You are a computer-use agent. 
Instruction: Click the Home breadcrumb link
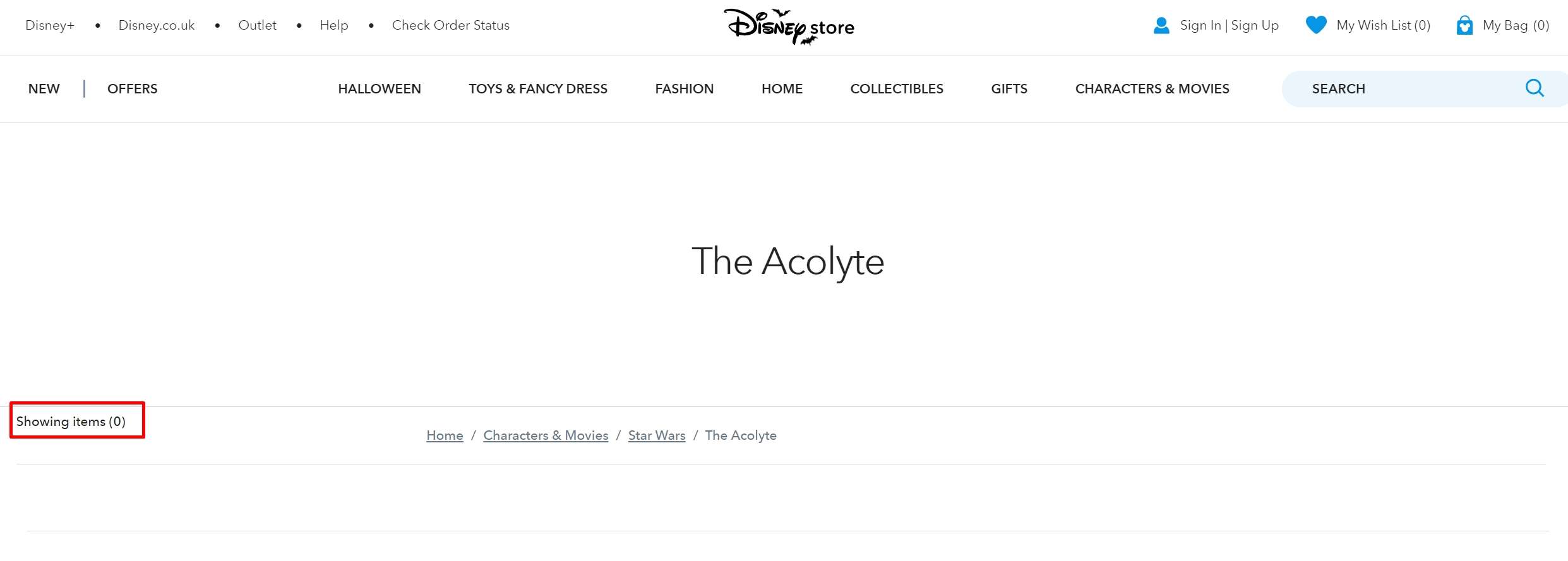(x=445, y=435)
